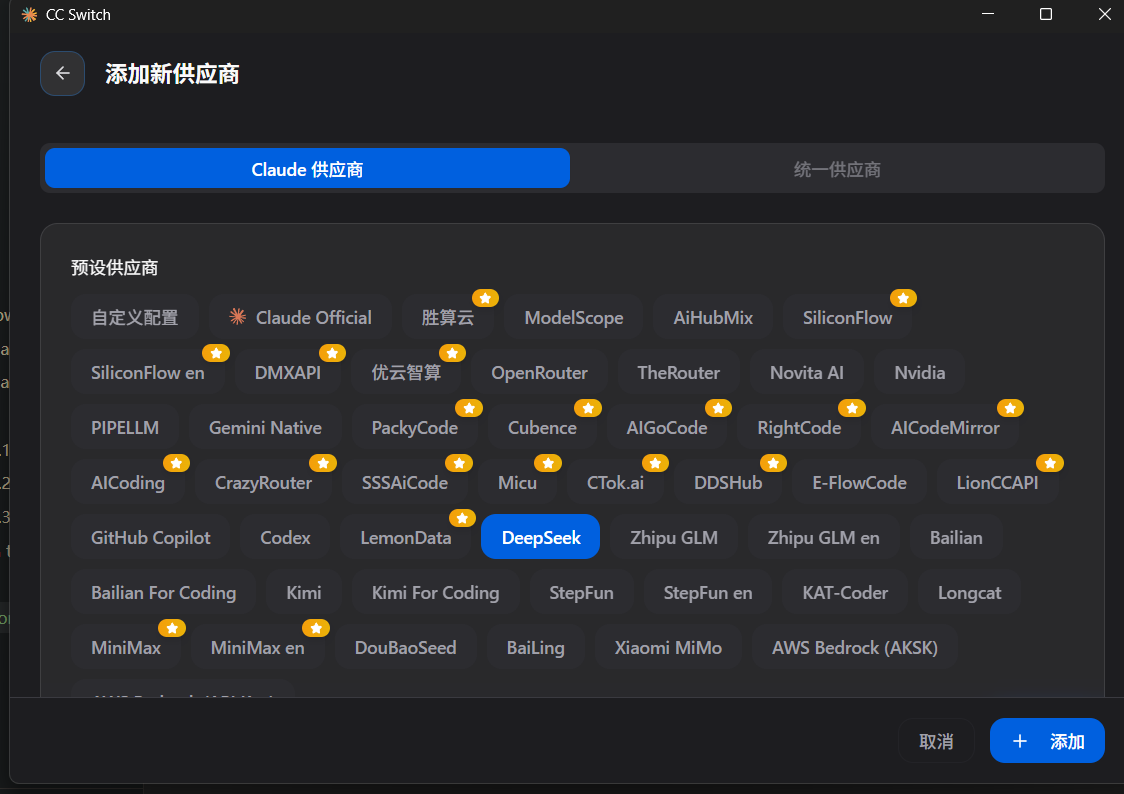Select CTok.ai preset
The image size is (1124, 794).
tap(615, 483)
